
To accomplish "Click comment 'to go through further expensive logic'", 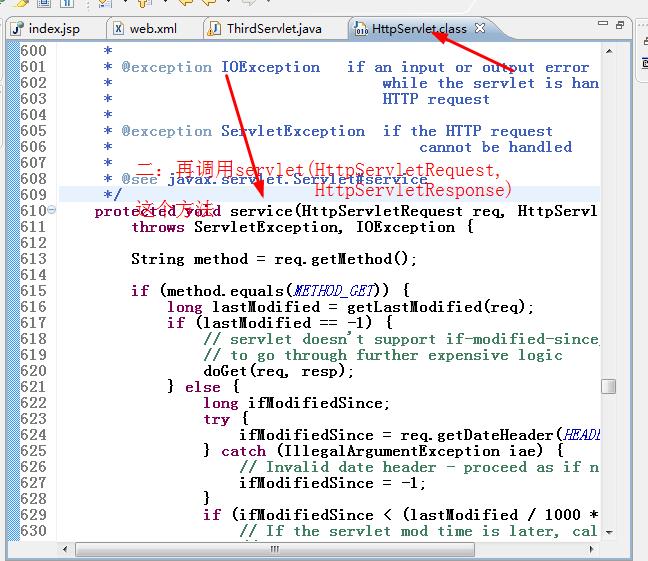I will pyautogui.click(x=396, y=355).
